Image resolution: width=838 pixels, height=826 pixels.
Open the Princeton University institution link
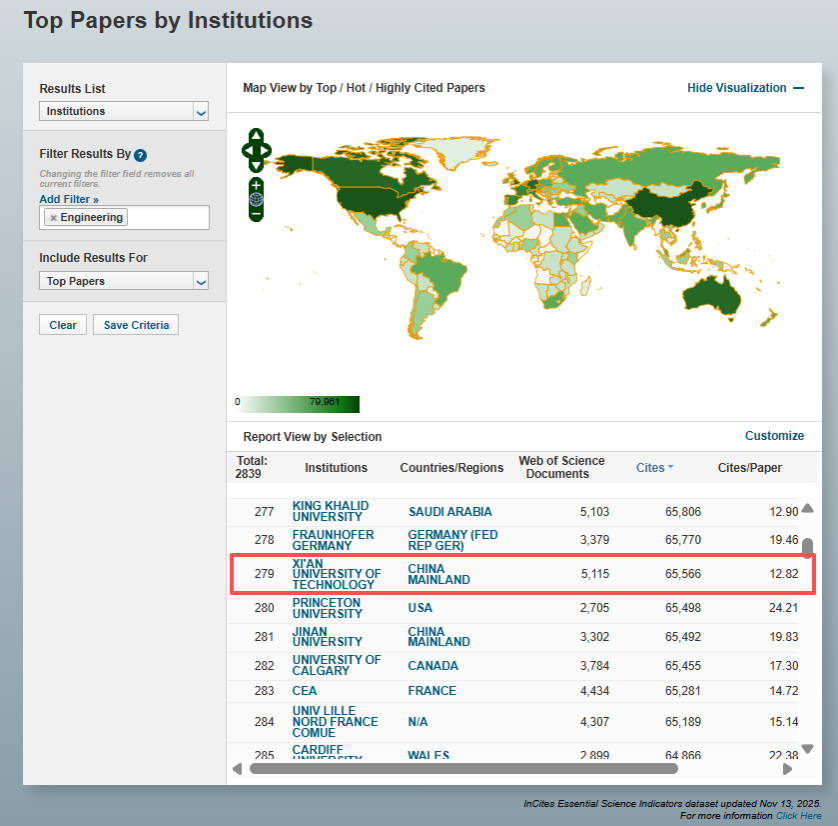pyautogui.click(x=326, y=608)
